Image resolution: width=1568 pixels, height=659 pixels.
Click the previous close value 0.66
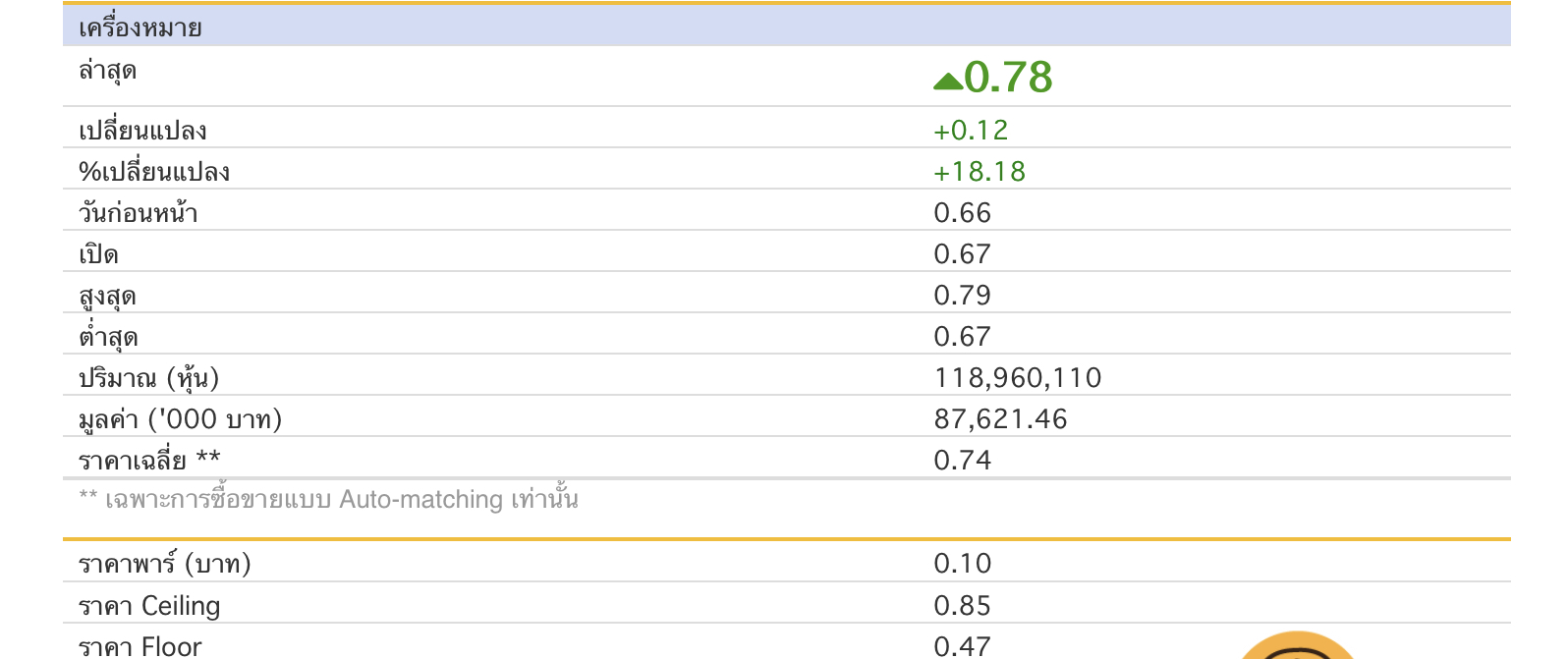tap(962, 213)
